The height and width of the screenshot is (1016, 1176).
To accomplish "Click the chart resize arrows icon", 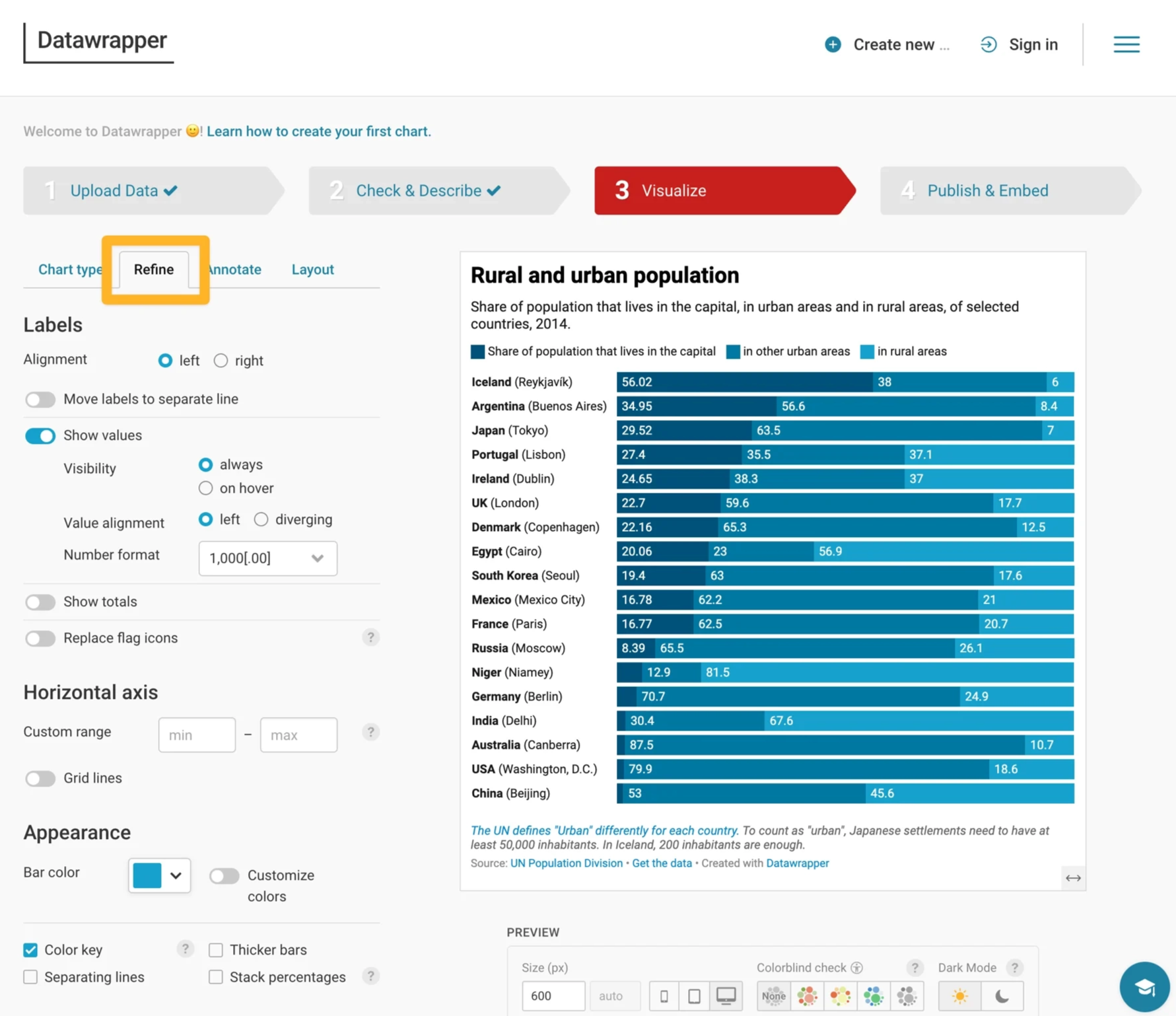I will point(1073,878).
